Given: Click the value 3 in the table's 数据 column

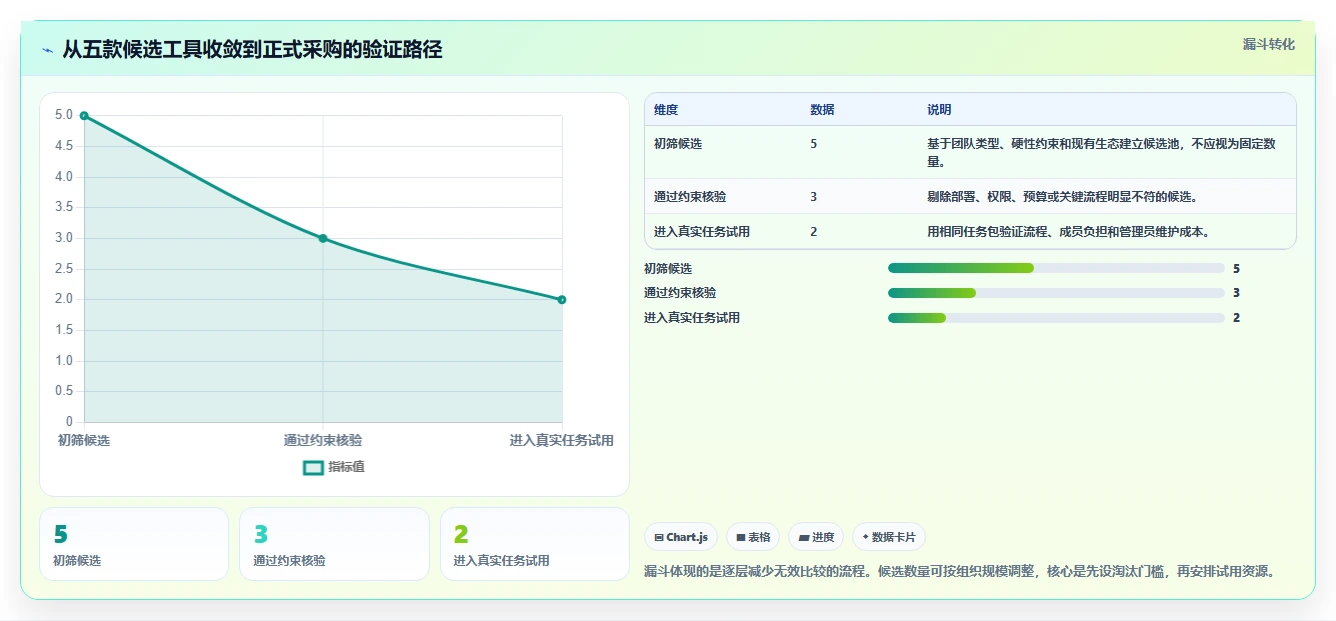Looking at the screenshot, I should [x=814, y=197].
